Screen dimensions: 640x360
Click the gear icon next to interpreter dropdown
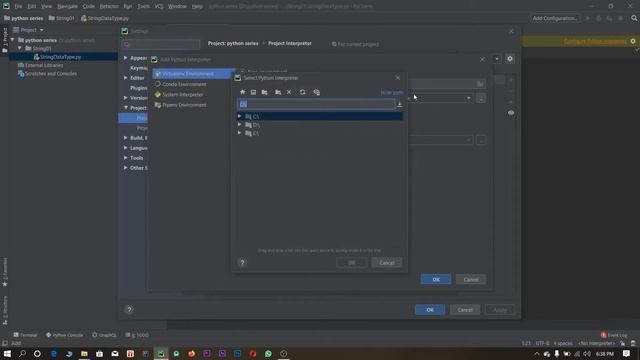click(510, 59)
